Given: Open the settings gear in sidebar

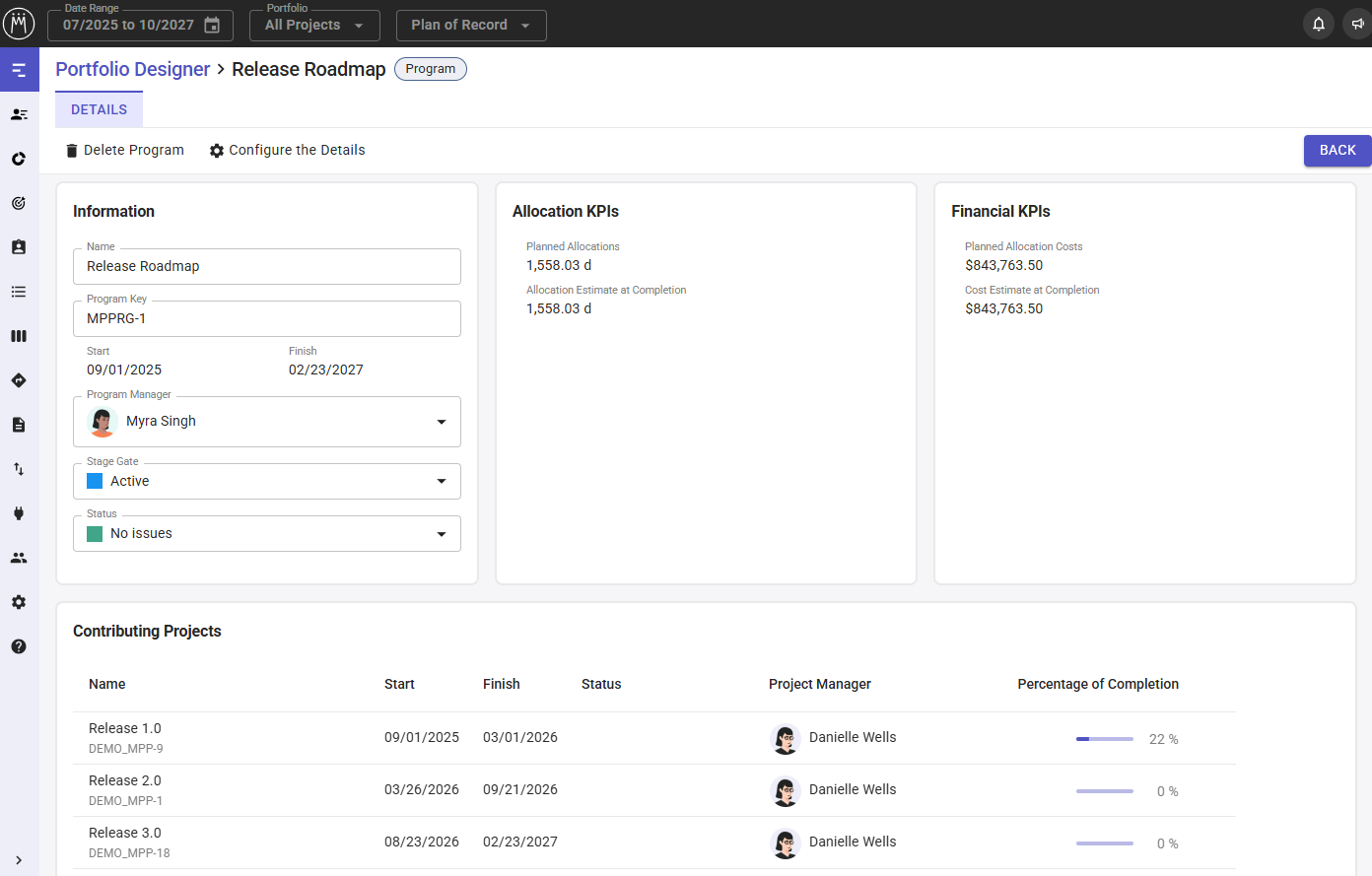Looking at the screenshot, I should [x=19, y=602].
